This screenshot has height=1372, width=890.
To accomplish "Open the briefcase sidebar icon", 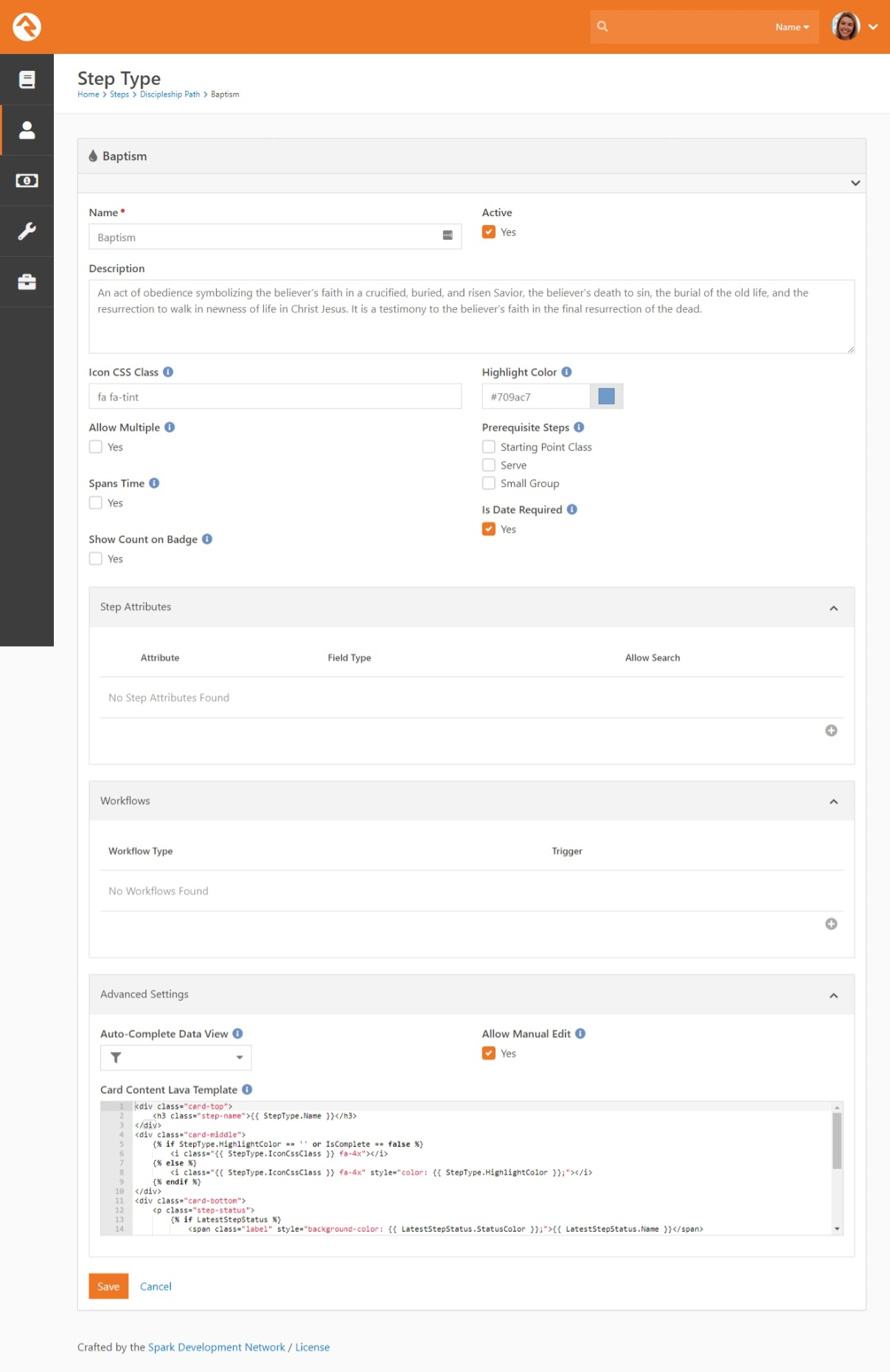I will 27,282.
